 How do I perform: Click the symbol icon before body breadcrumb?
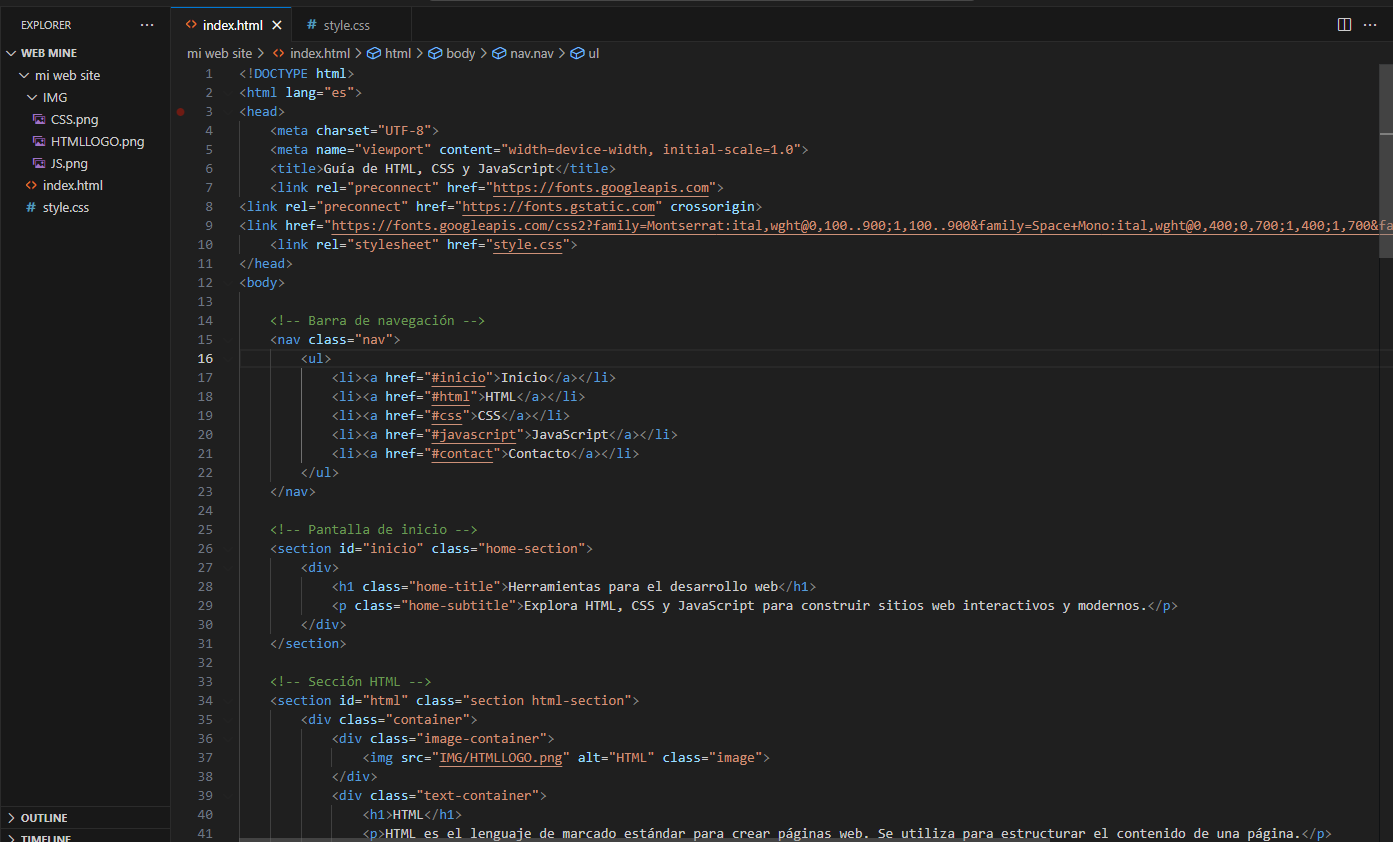pos(435,53)
